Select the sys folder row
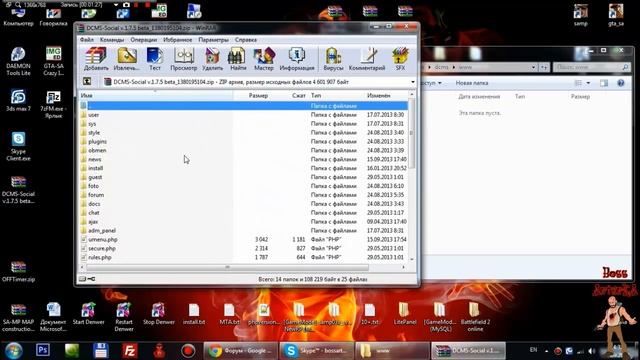The height and width of the screenshot is (360, 640). click(243, 124)
